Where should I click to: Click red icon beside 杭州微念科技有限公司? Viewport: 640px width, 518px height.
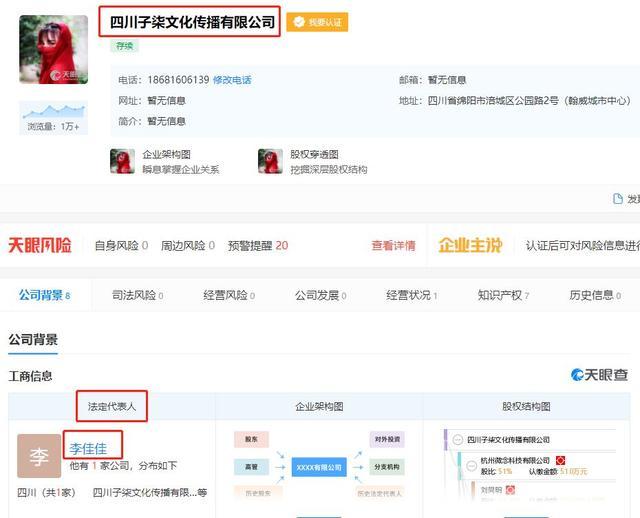coord(561,460)
